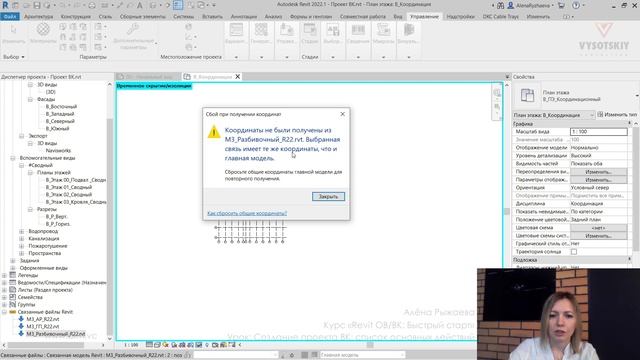The height and width of the screenshot is (360, 640).
Task: Click the detail level icon in view control bar
Action: [149, 345]
